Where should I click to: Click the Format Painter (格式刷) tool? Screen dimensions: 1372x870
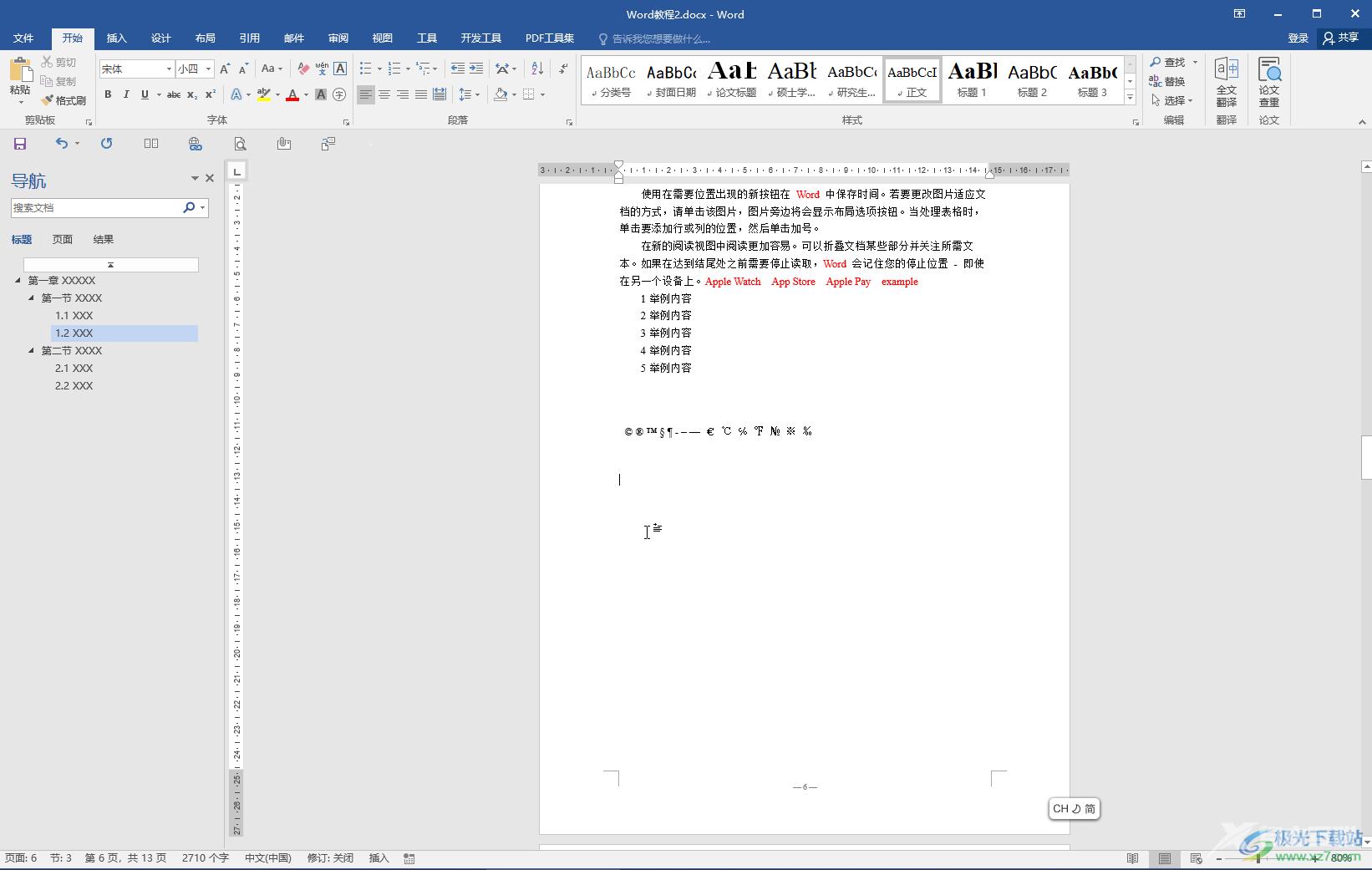pyautogui.click(x=64, y=100)
